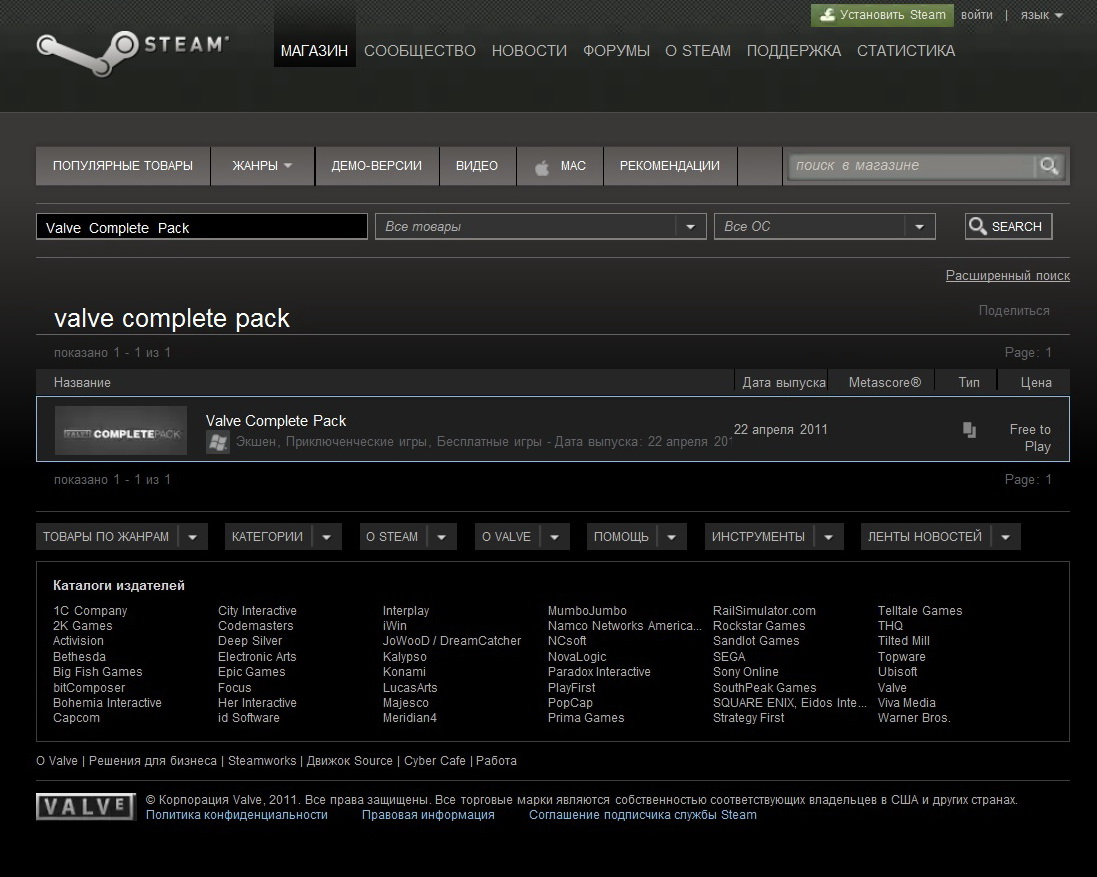Select ПОПУЛЯРНЫЕ ТОВАРЫ in store navigation
The height and width of the screenshot is (877, 1097).
(x=123, y=166)
